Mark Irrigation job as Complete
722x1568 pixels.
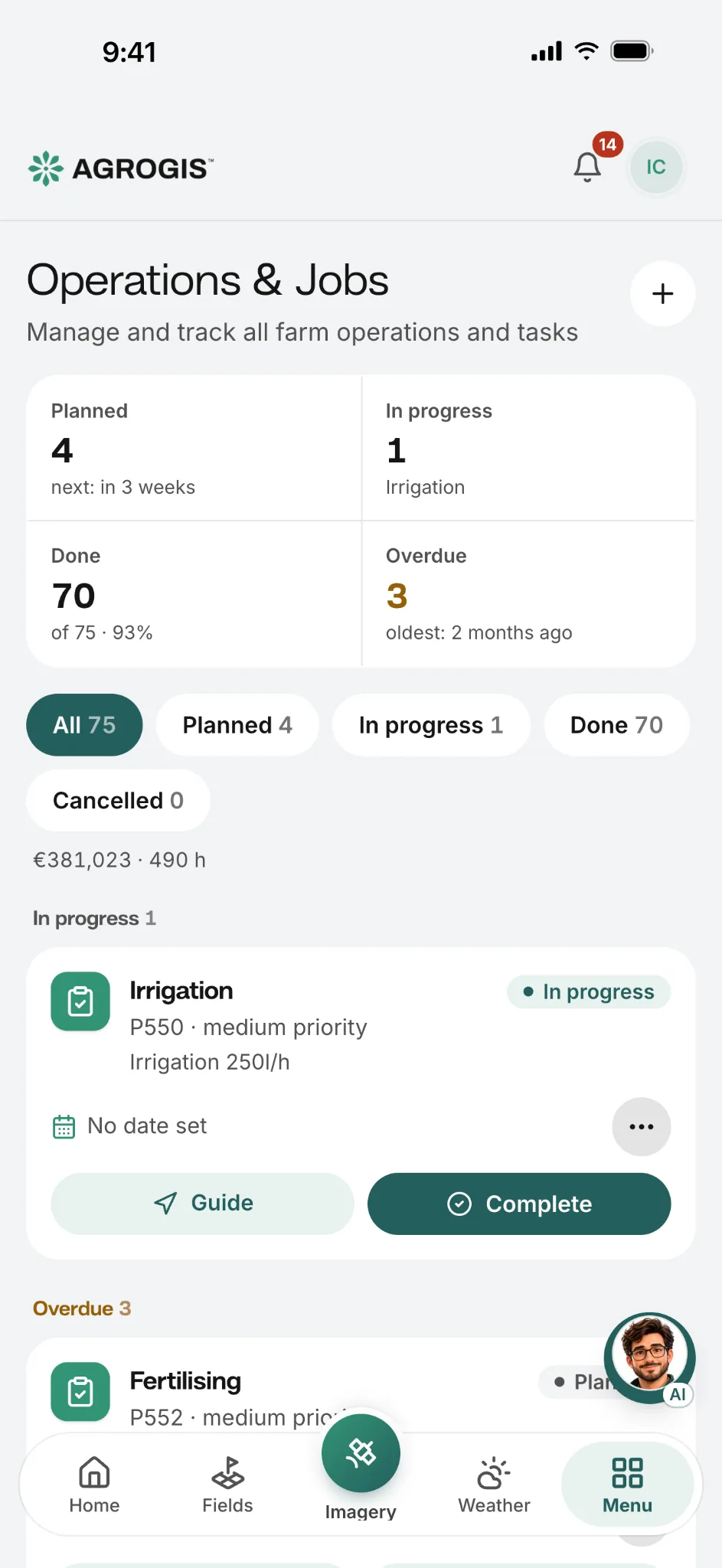click(519, 1204)
